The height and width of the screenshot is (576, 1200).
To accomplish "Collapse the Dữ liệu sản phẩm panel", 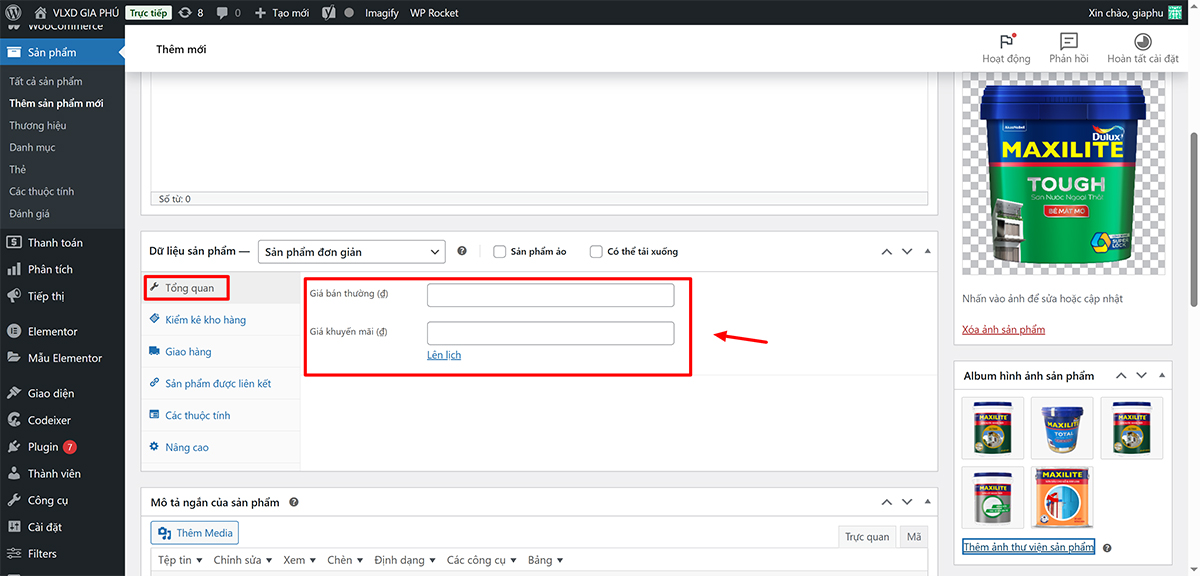I will click(927, 252).
